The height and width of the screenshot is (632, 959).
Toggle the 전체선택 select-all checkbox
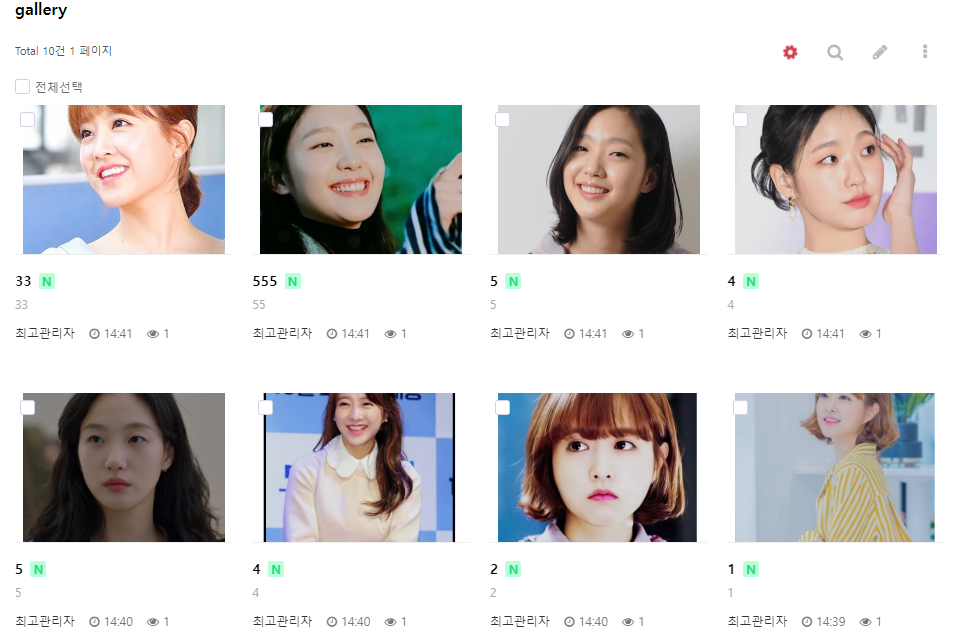click(x=23, y=86)
